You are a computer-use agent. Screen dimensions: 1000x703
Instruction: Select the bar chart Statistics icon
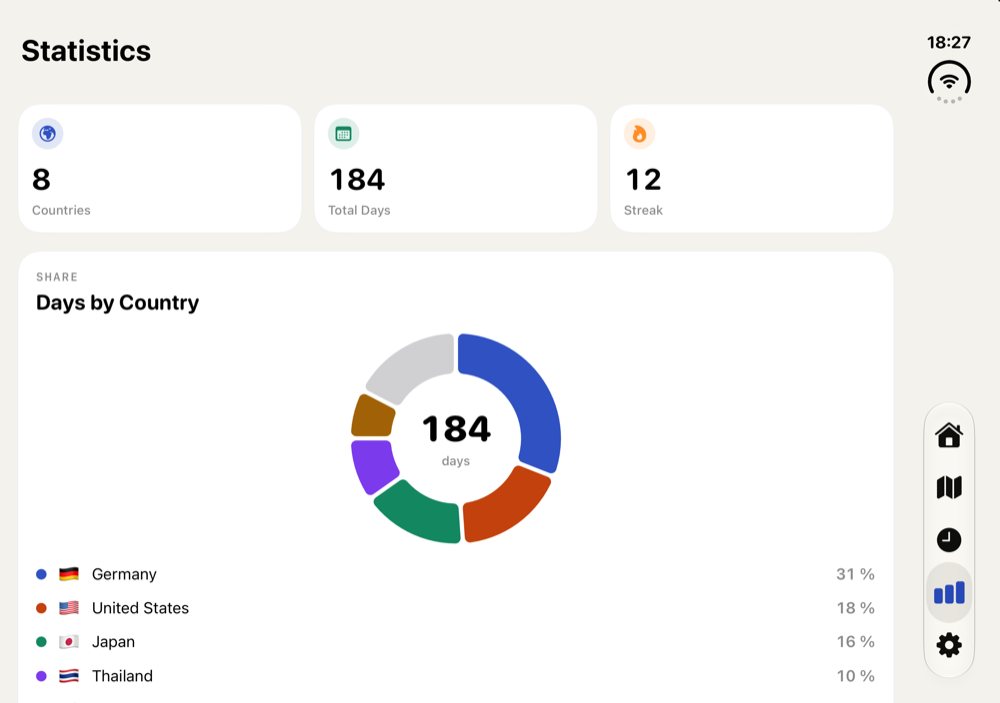click(x=949, y=592)
